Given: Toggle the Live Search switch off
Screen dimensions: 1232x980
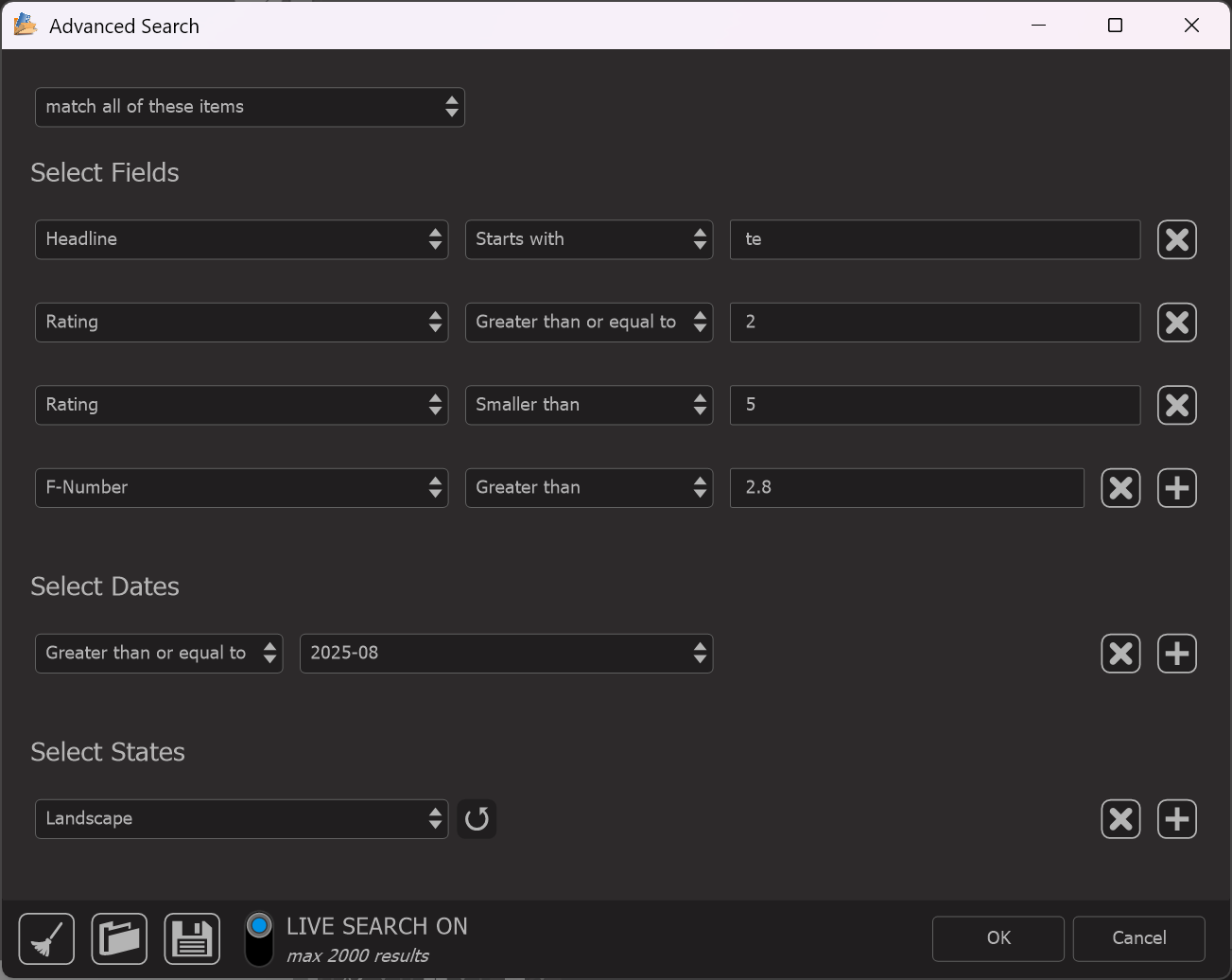Looking at the screenshot, I should (259, 939).
